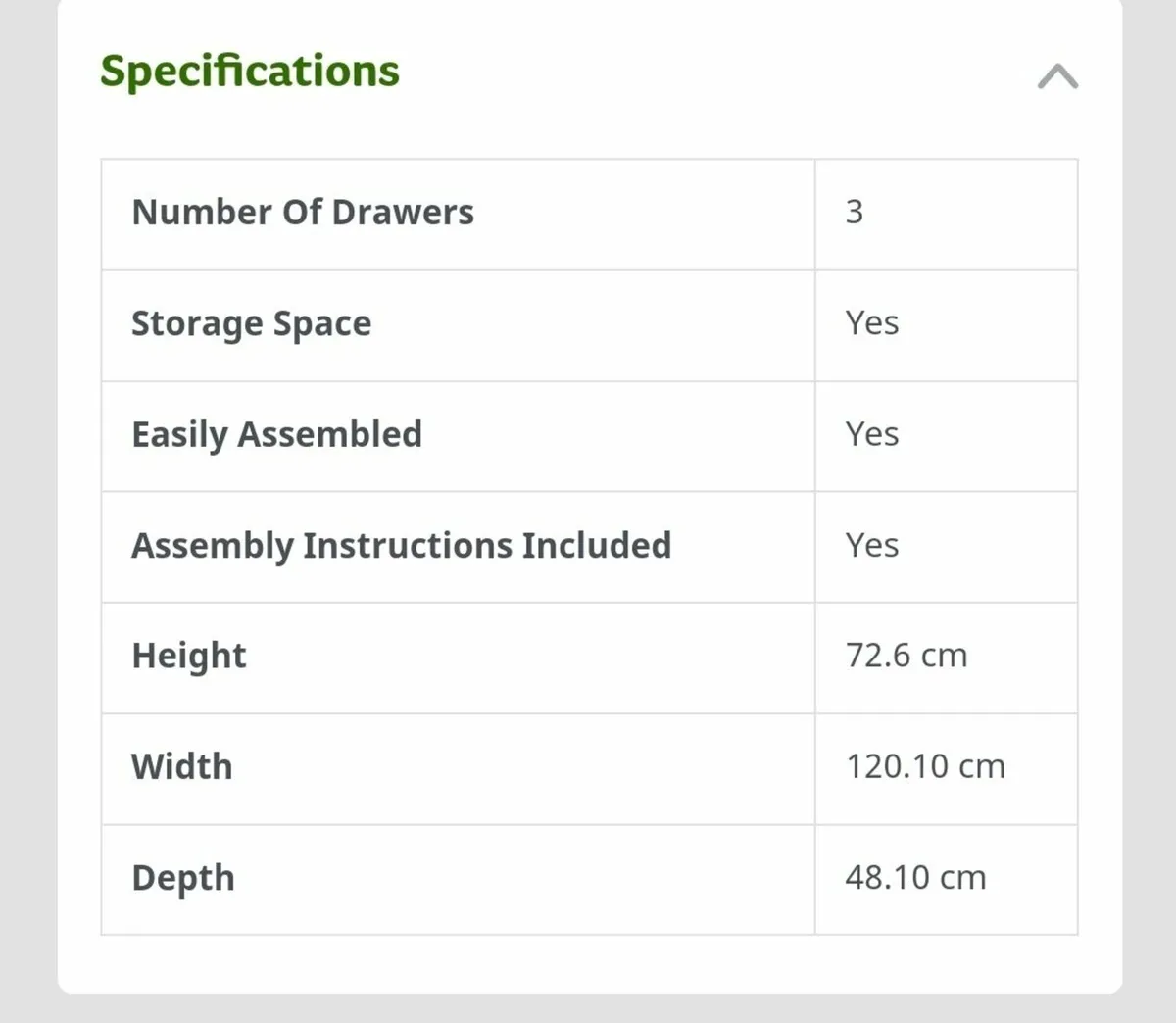Click the drawers value 3

855,212
